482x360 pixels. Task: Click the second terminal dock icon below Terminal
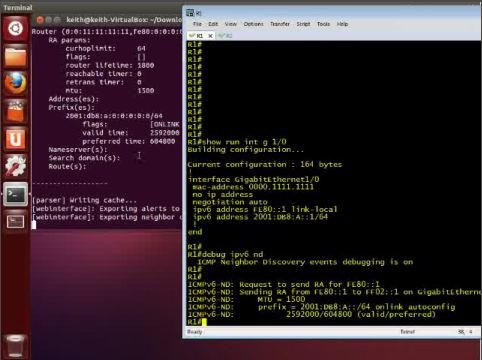(15, 221)
